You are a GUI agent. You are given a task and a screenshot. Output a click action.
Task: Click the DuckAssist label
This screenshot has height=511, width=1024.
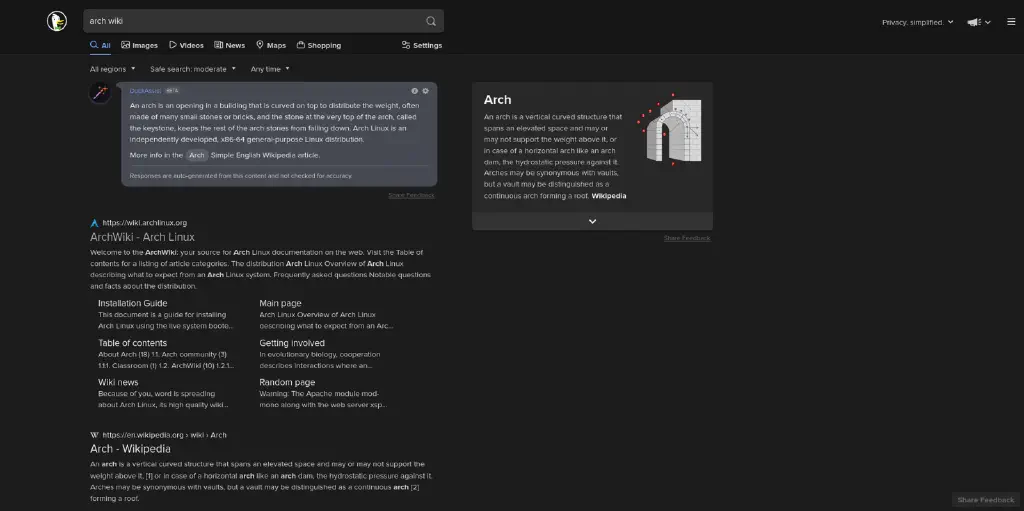145,91
